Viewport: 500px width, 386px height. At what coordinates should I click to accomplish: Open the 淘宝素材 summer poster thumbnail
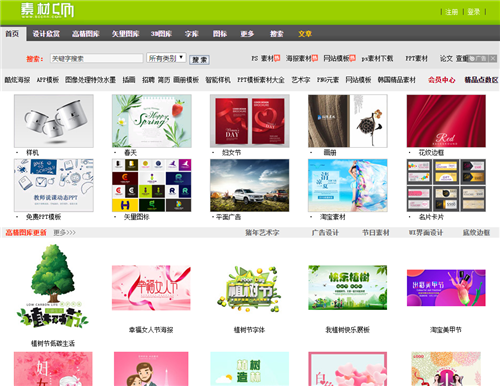pyautogui.click(x=348, y=185)
